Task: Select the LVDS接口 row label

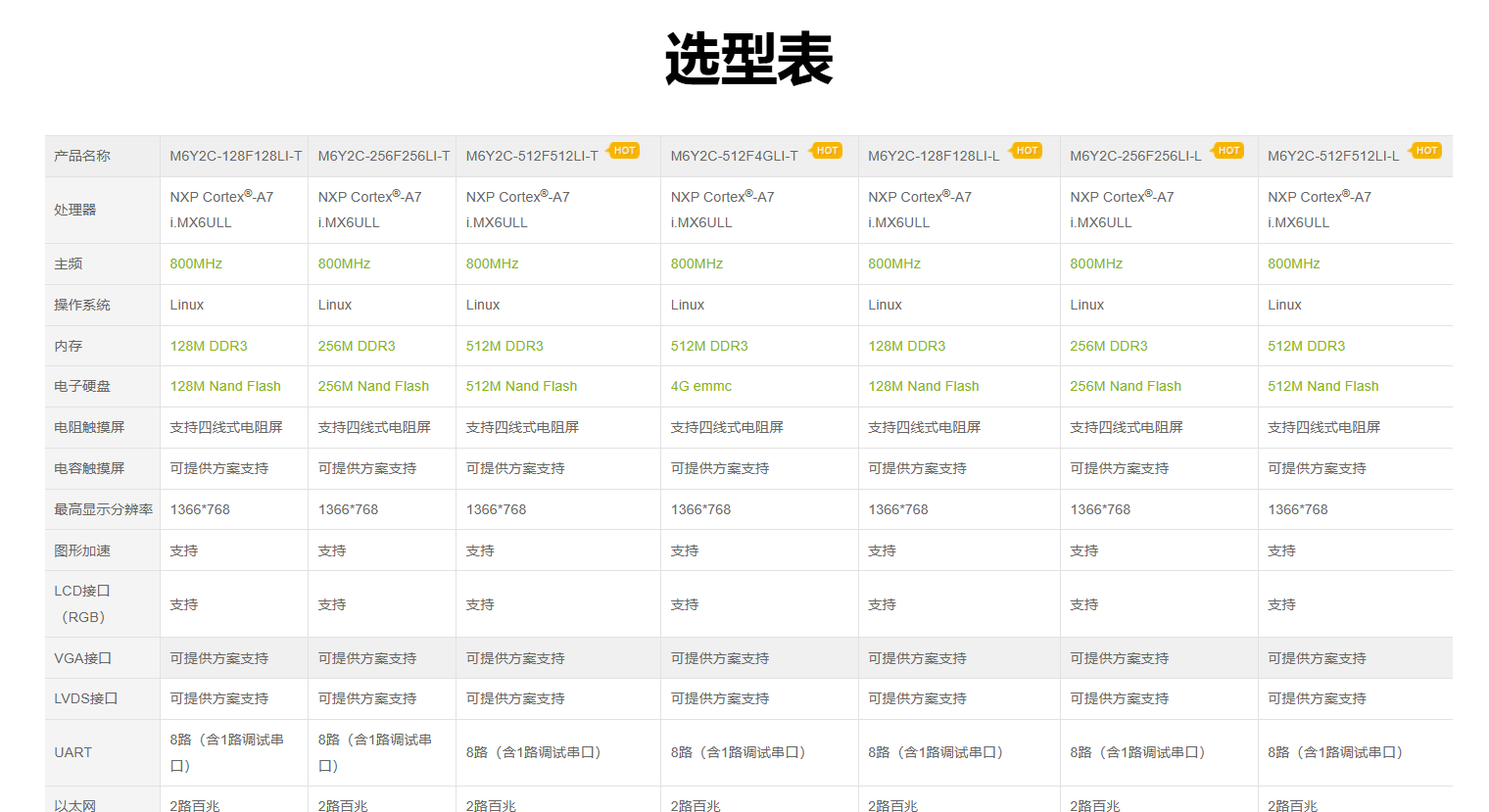Action: click(85, 698)
